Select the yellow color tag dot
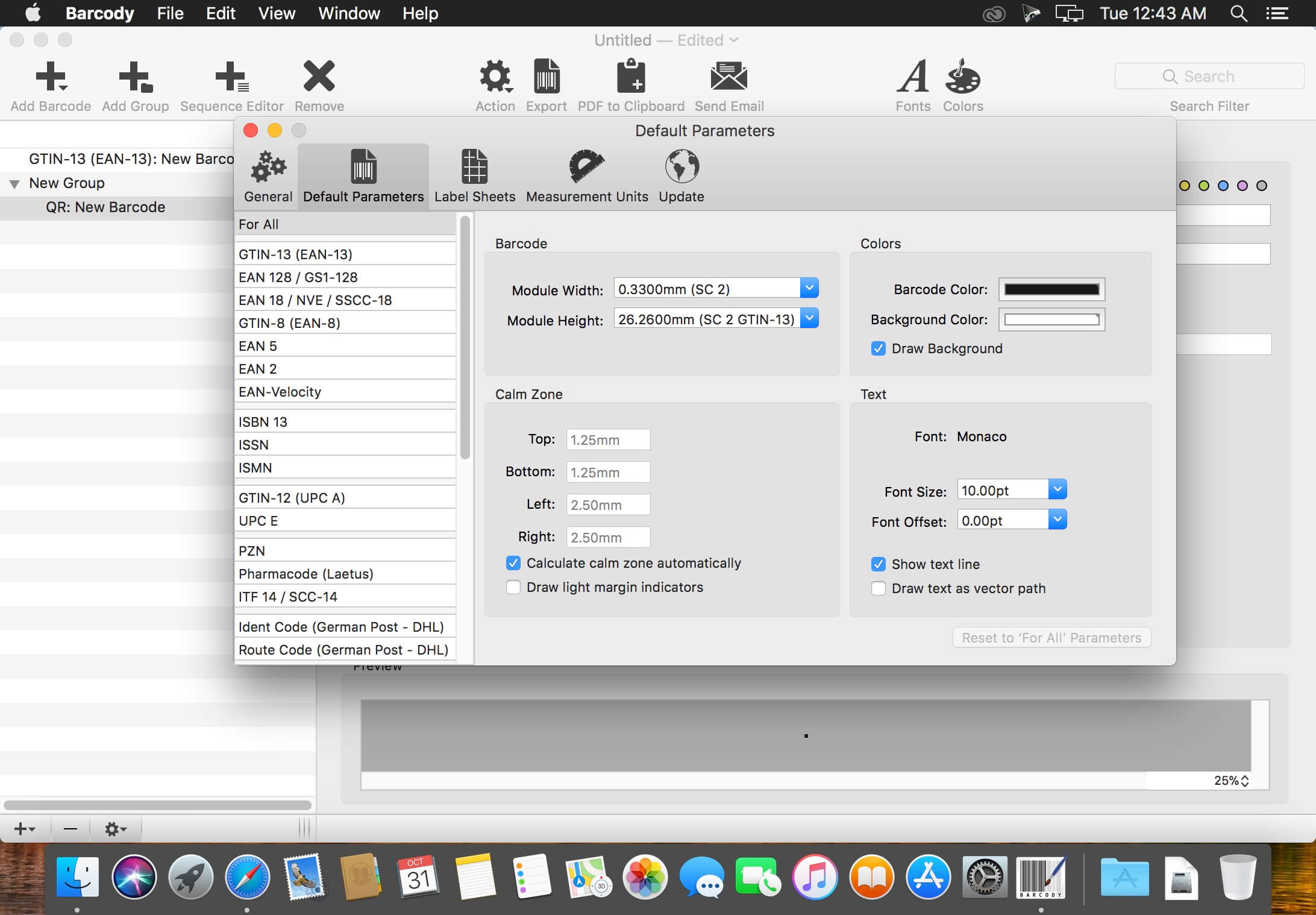The height and width of the screenshot is (915, 1316). (1185, 186)
